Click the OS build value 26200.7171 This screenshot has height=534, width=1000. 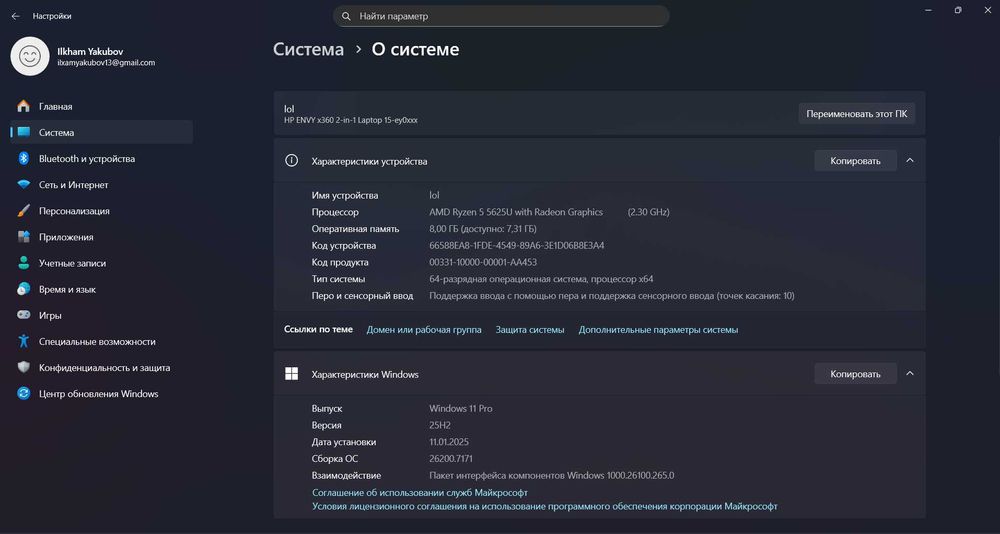point(451,459)
